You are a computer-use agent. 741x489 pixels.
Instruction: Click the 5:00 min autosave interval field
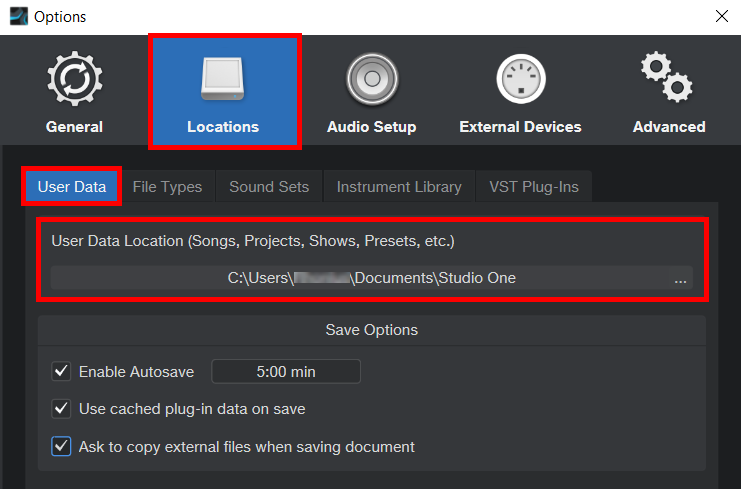pyautogui.click(x=286, y=372)
